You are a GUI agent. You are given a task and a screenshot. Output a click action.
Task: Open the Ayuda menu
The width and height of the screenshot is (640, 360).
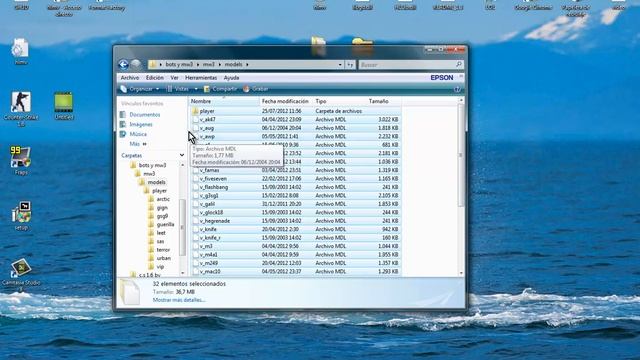pyautogui.click(x=231, y=78)
